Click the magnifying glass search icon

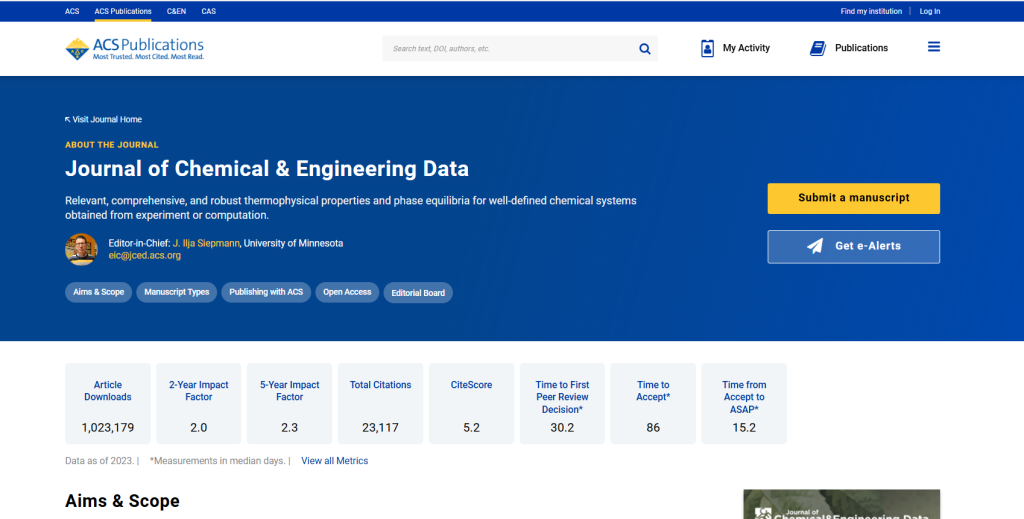645,49
